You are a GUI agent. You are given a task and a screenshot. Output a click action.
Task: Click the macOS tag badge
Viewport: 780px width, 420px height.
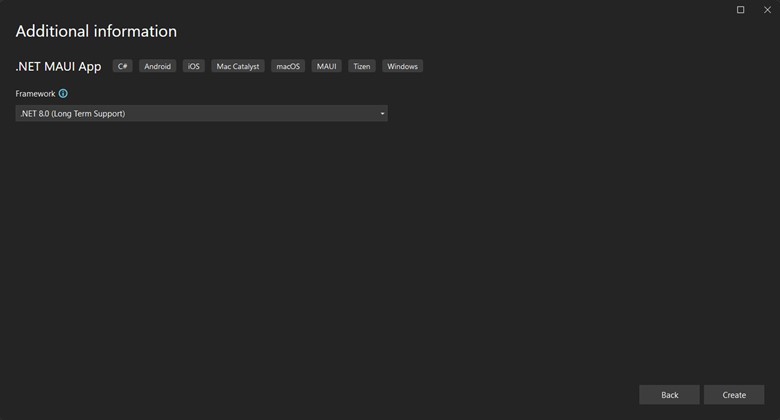click(x=288, y=66)
